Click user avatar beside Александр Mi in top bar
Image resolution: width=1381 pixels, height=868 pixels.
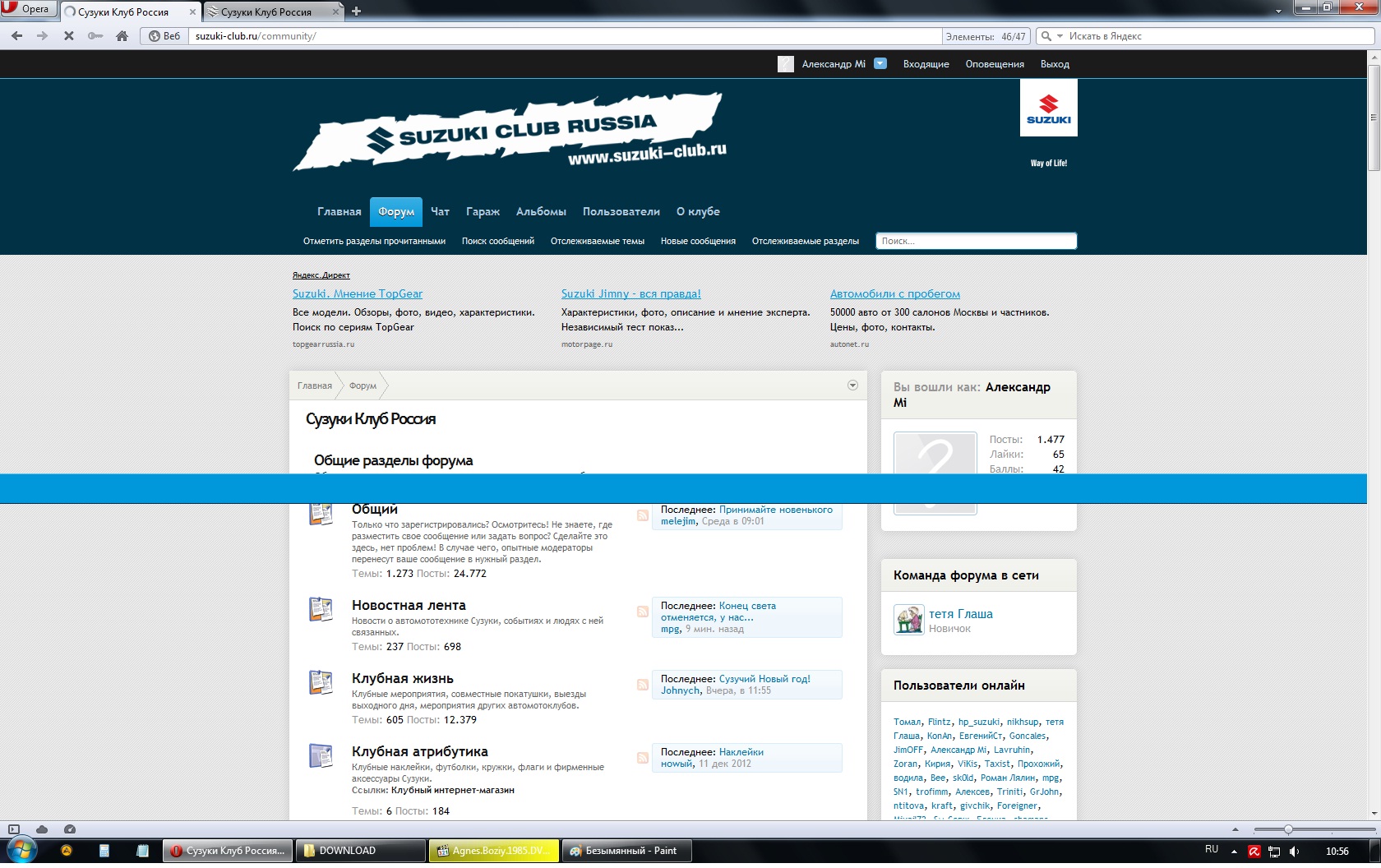pyautogui.click(x=786, y=64)
